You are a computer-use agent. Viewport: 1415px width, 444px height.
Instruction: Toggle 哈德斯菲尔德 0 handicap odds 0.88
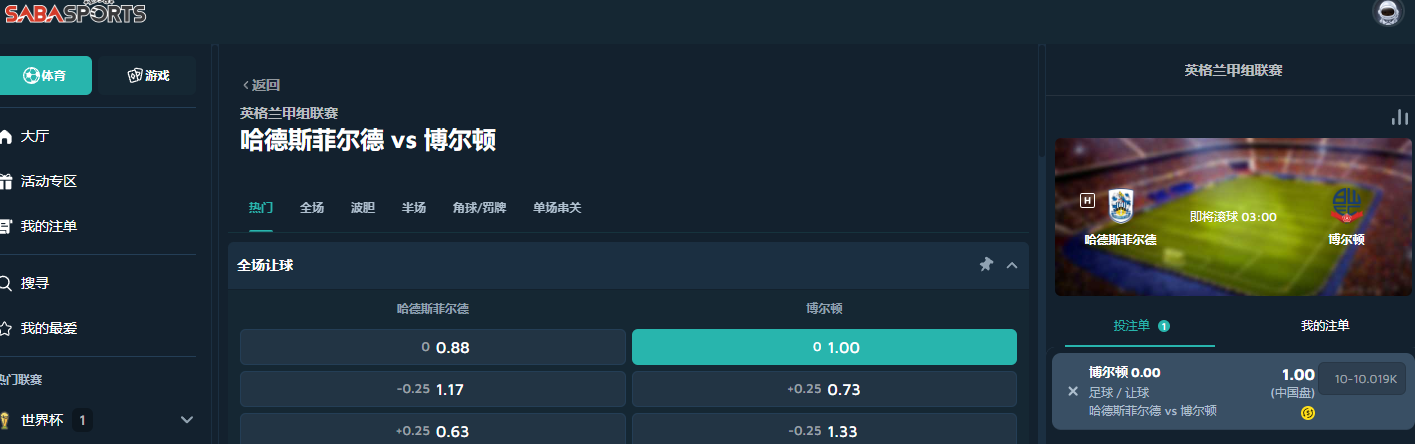pos(432,347)
